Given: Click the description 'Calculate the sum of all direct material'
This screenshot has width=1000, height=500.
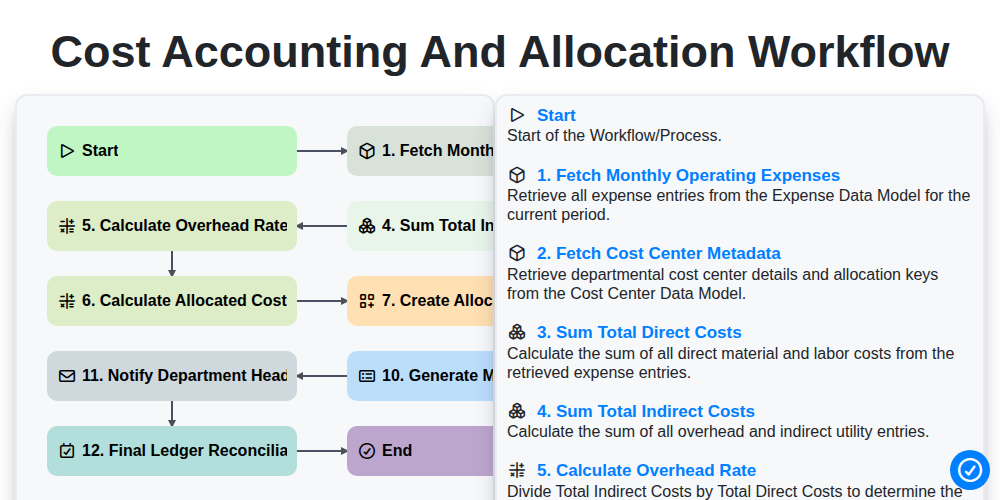Looking at the screenshot, I should [730, 363].
